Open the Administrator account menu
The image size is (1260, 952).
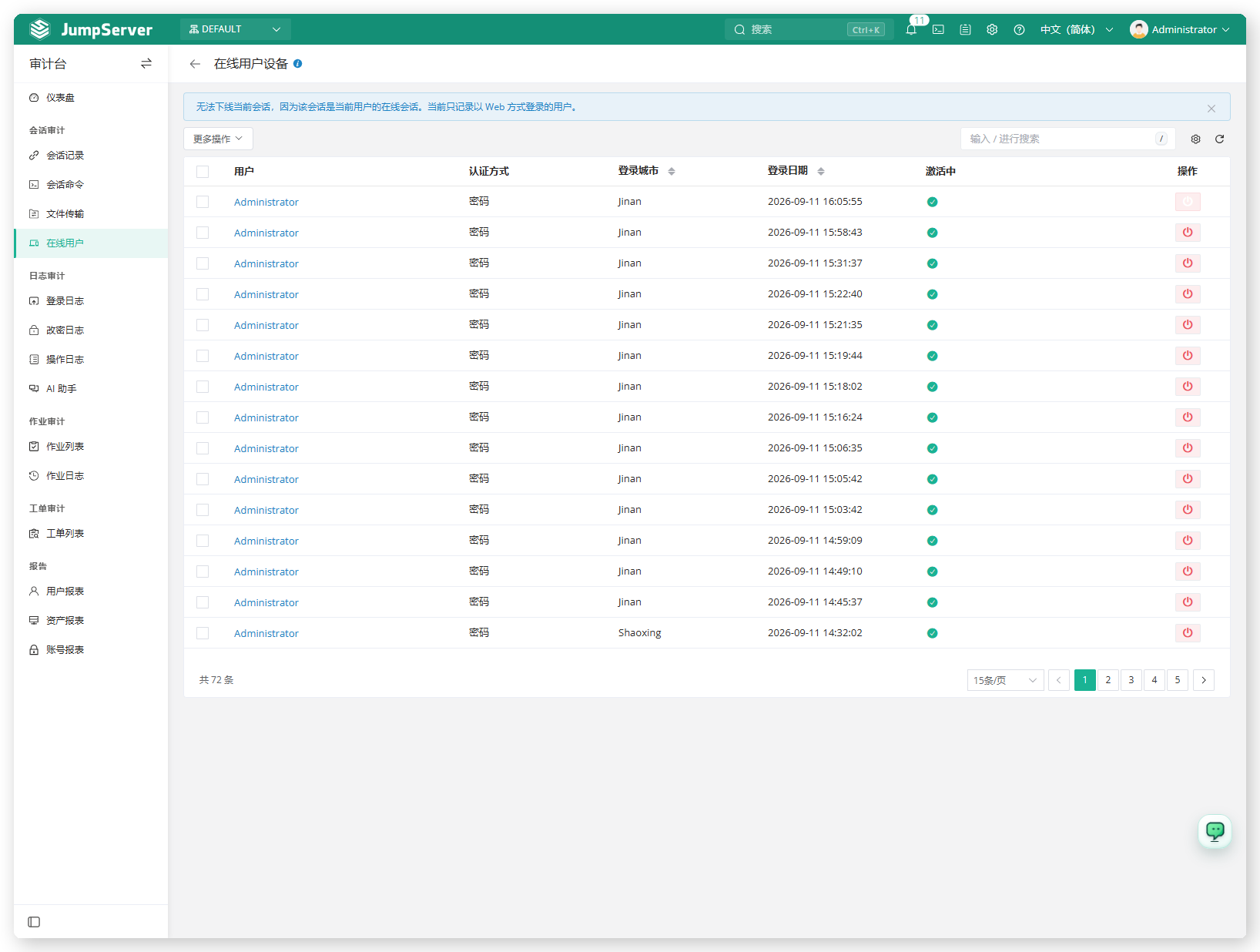coord(1179,29)
